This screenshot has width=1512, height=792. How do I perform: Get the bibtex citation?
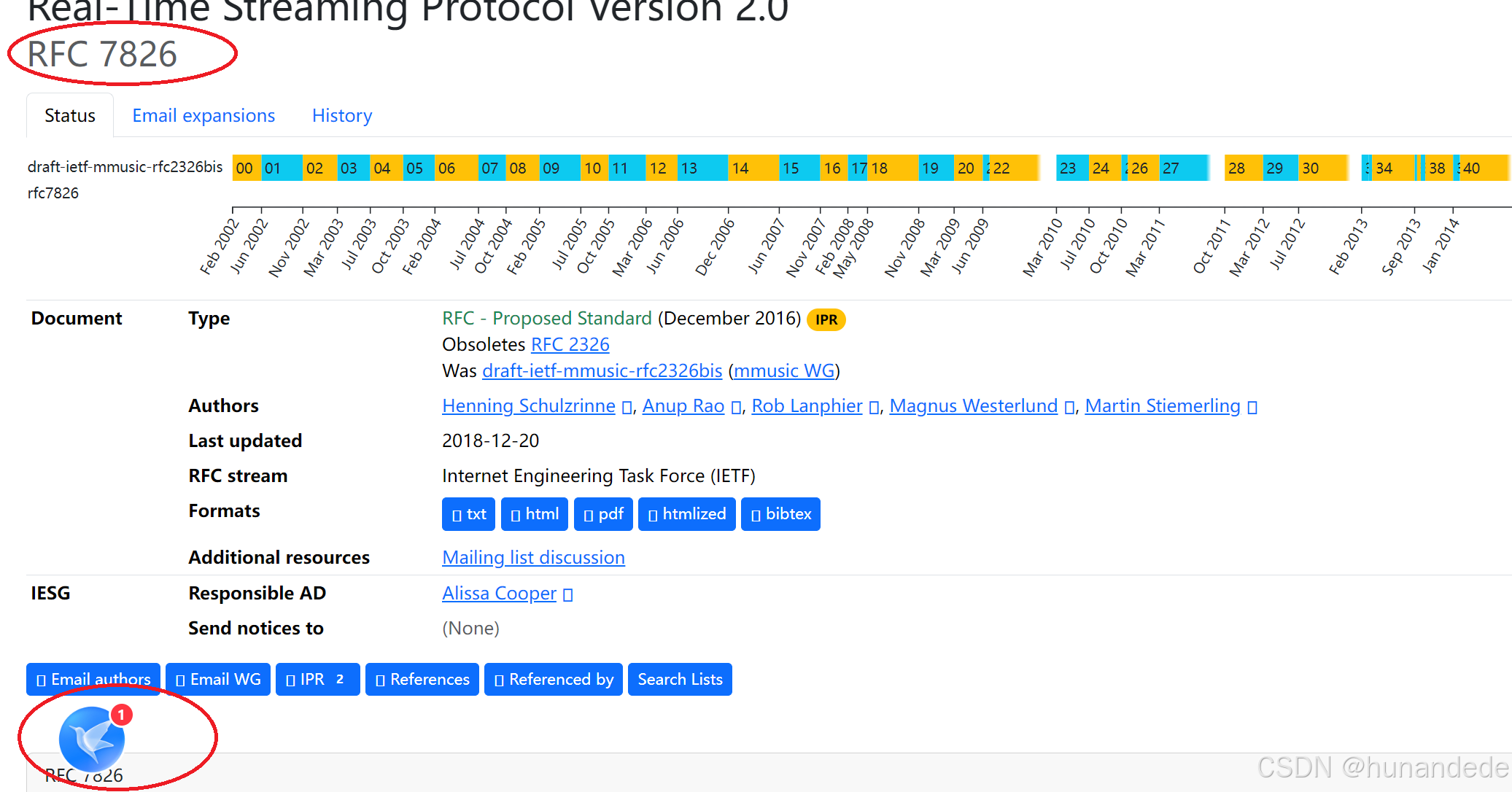pos(780,514)
